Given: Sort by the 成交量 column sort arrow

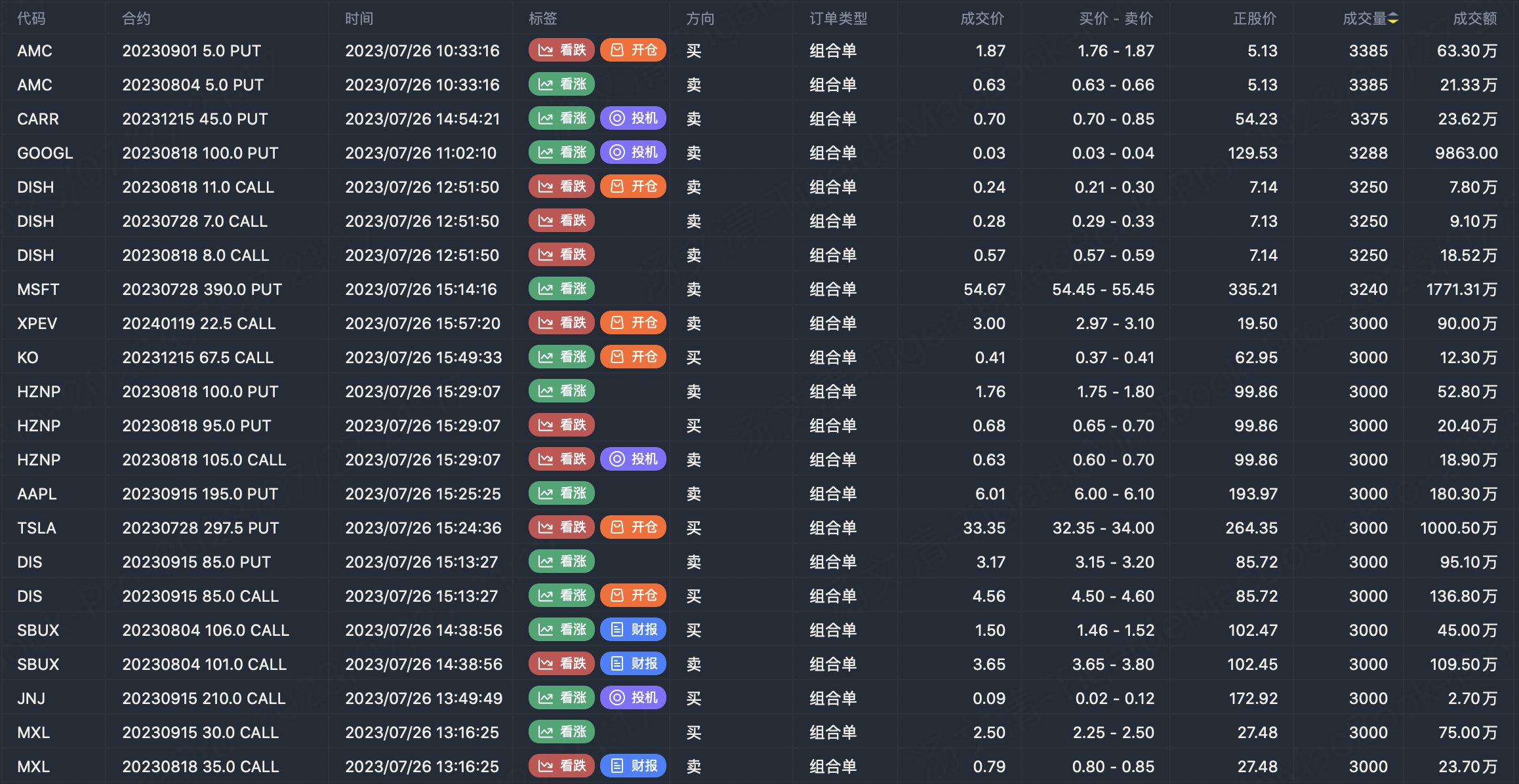Looking at the screenshot, I should coord(1393,19).
